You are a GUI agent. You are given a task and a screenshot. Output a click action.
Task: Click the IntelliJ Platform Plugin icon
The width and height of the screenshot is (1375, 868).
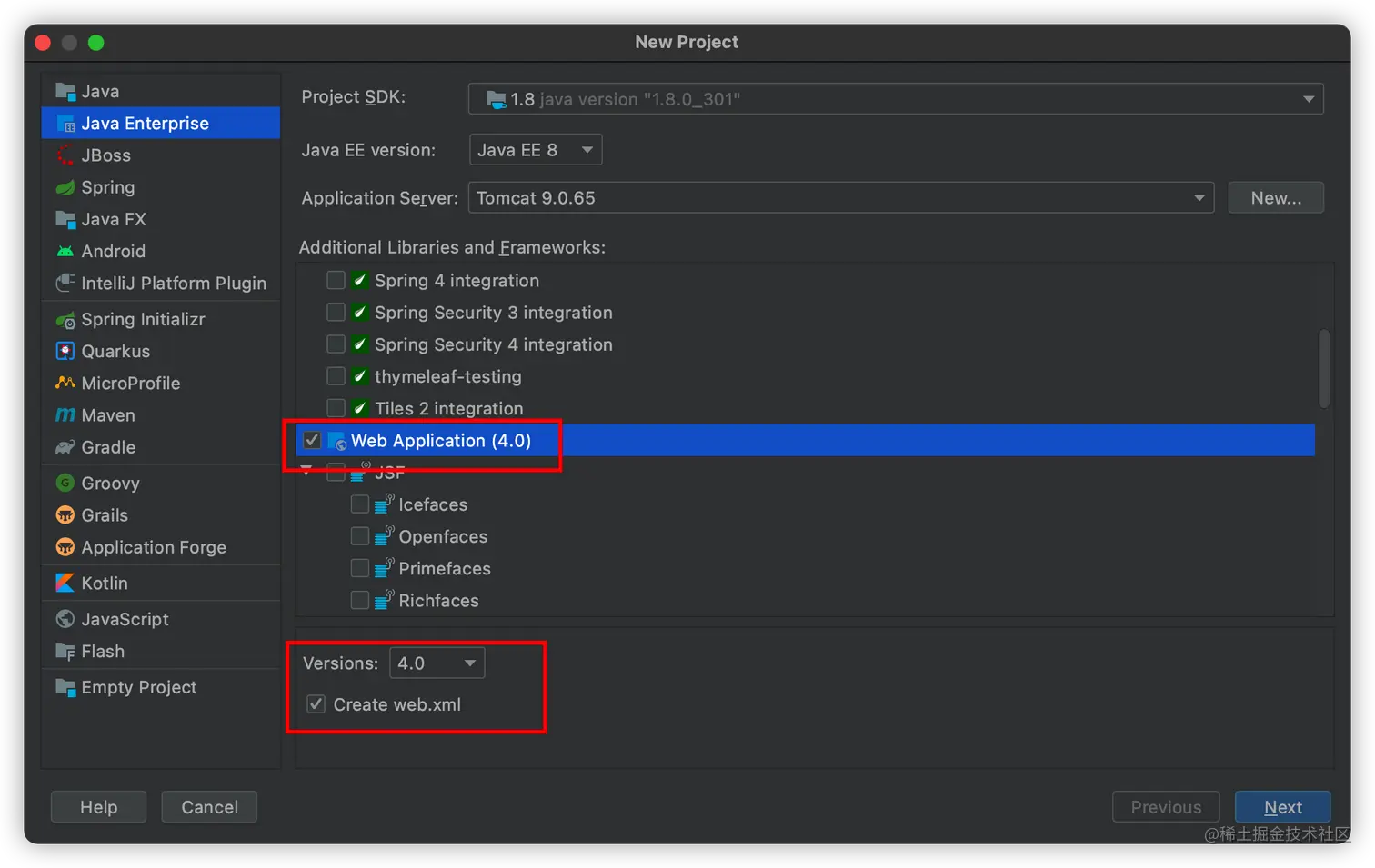pyautogui.click(x=65, y=283)
